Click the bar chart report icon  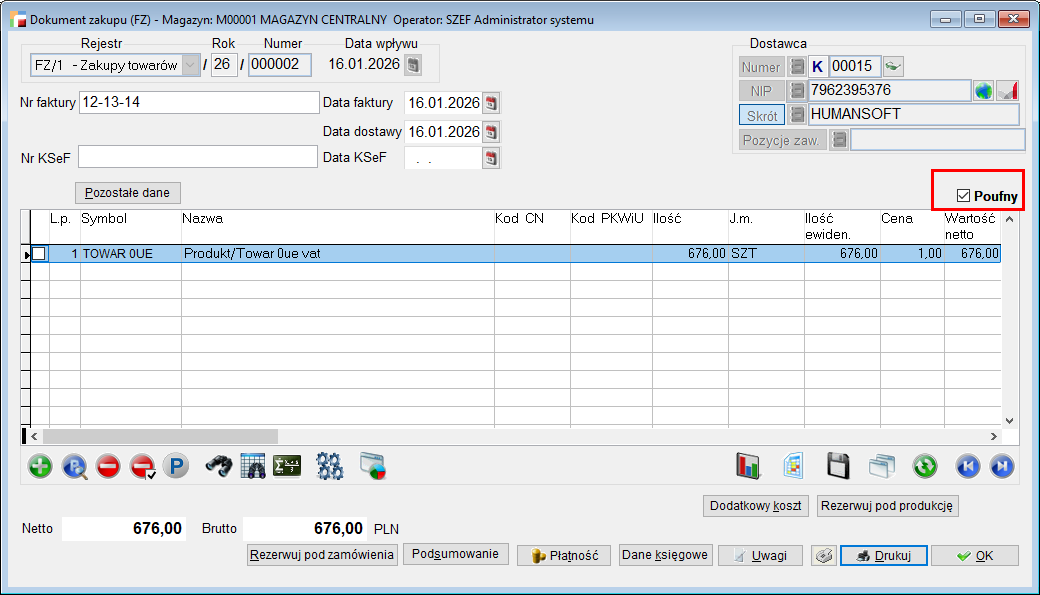point(748,466)
